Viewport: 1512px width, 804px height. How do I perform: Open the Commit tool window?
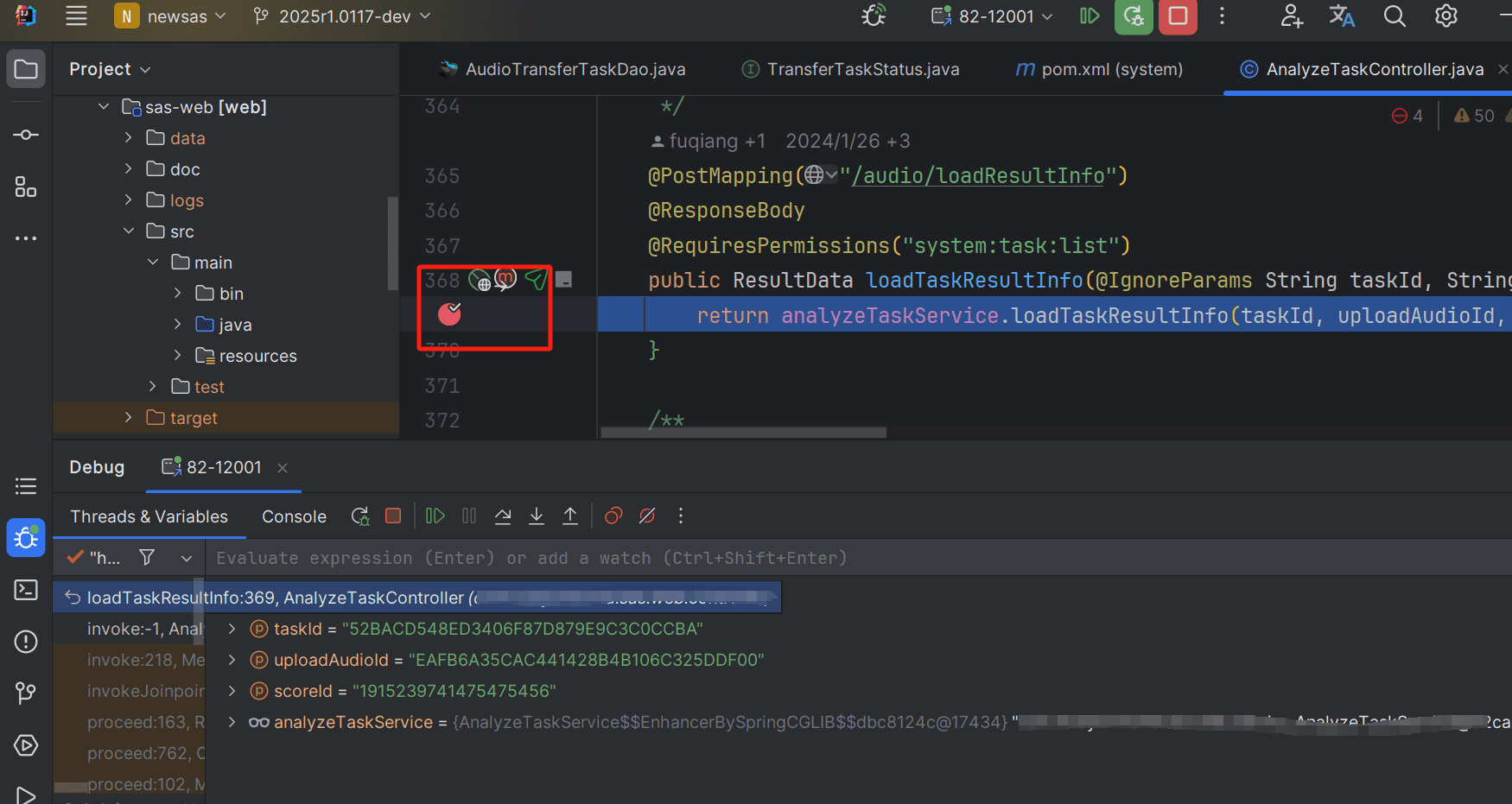pyautogui.click(x=26, y=135)
